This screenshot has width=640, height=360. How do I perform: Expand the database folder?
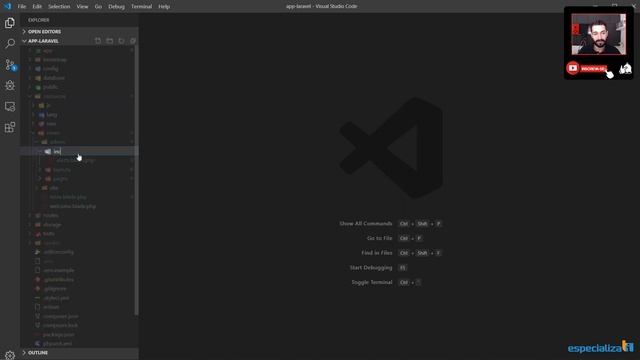point(78,78)
